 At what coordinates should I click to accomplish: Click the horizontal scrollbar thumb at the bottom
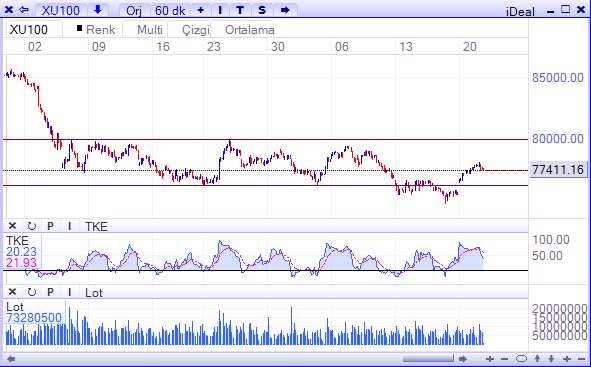pyautogui.click(x=428, y=358)
